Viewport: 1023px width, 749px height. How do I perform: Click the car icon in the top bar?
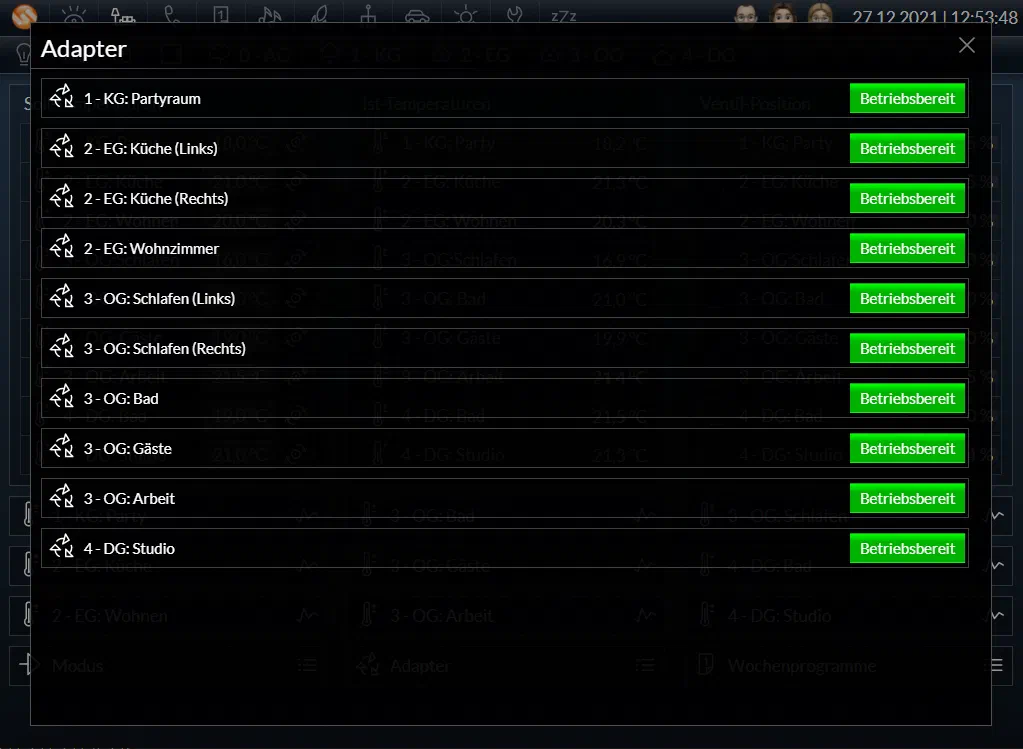point(417,15)
